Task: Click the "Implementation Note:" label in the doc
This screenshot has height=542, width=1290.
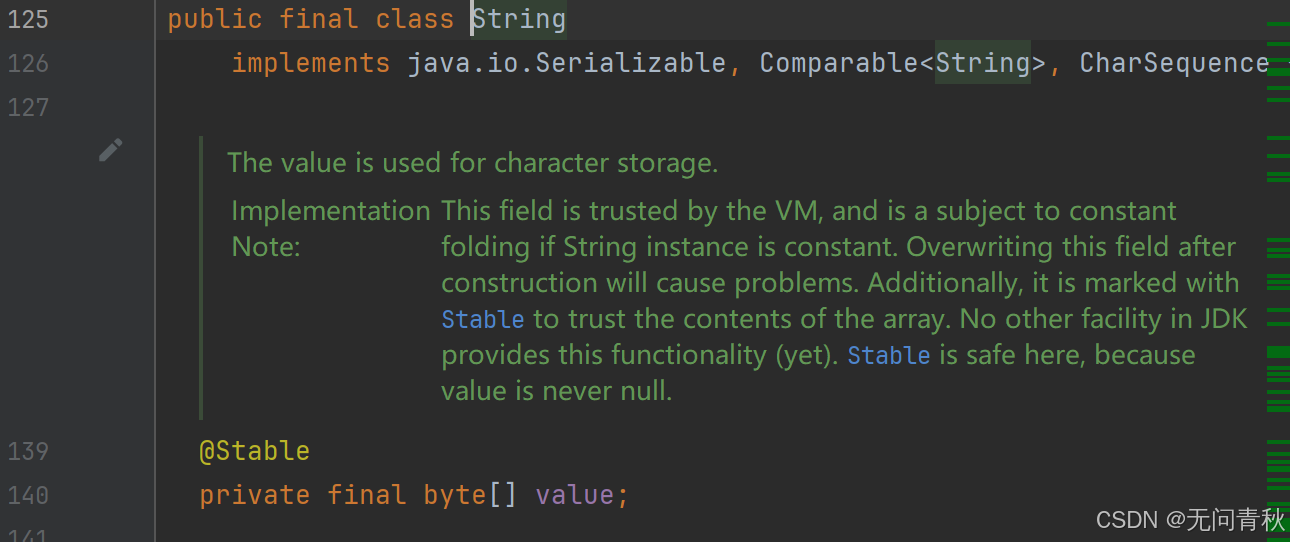Action: 330,228
